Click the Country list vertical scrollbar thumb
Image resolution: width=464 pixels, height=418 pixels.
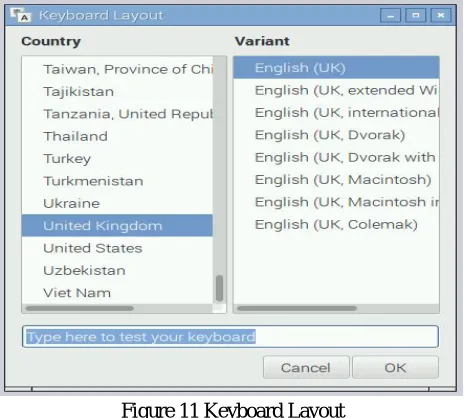(x=219, y=288)
